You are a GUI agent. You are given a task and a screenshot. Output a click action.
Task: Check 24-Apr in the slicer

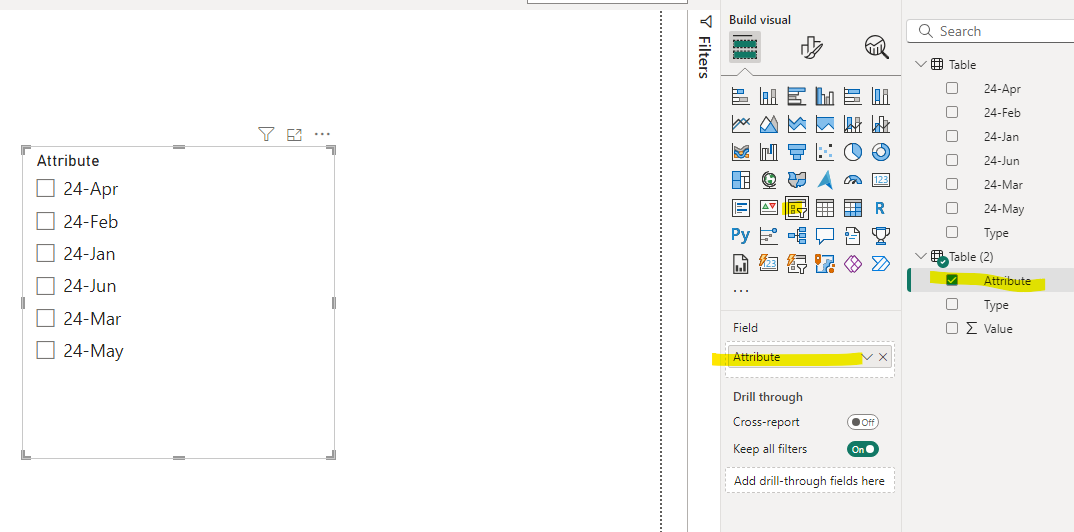click(x=45, y=188)
